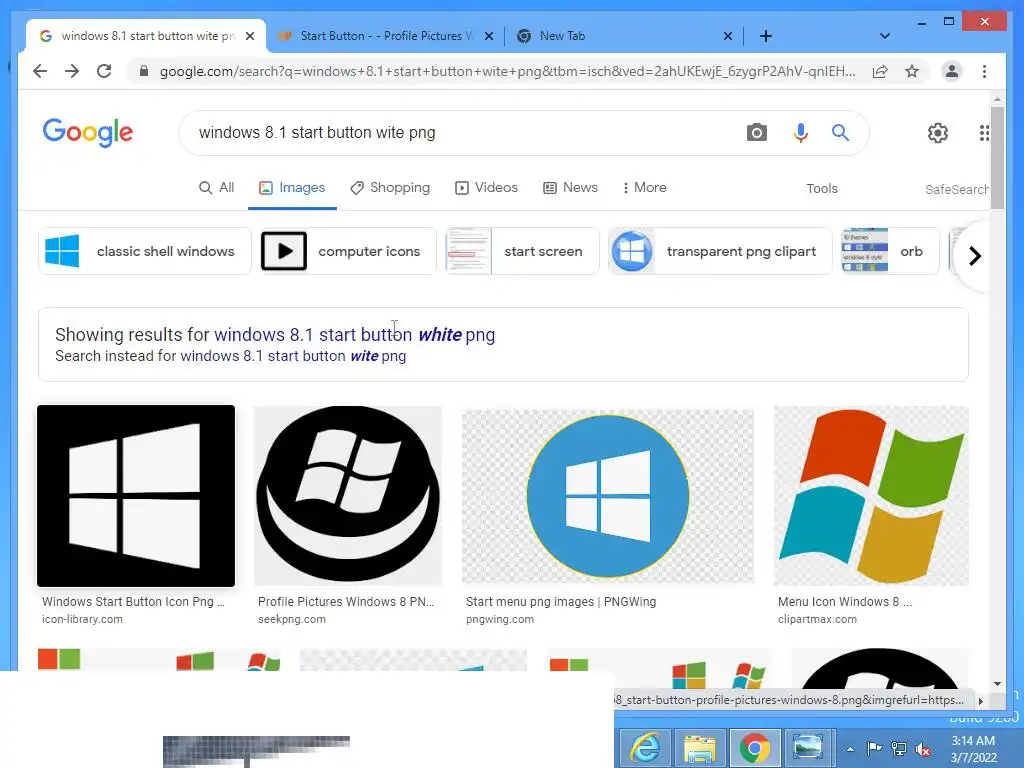The image size is (1024, 768).
Task: Filter by 'transparent png clipart' chip
Action: click(720, 251)
